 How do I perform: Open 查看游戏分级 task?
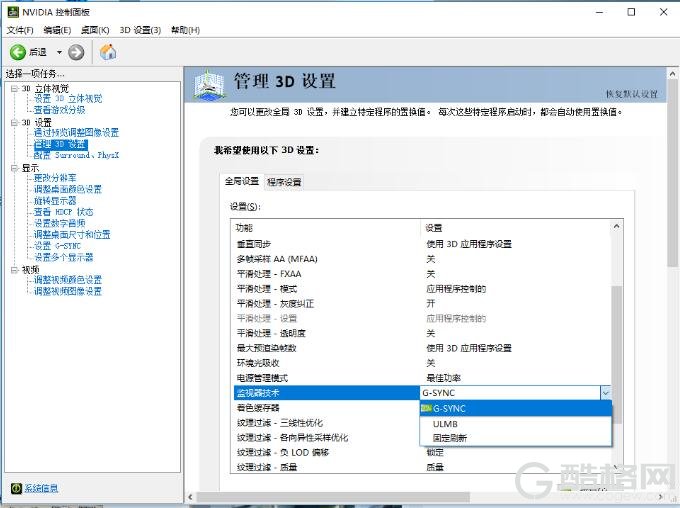59,110
